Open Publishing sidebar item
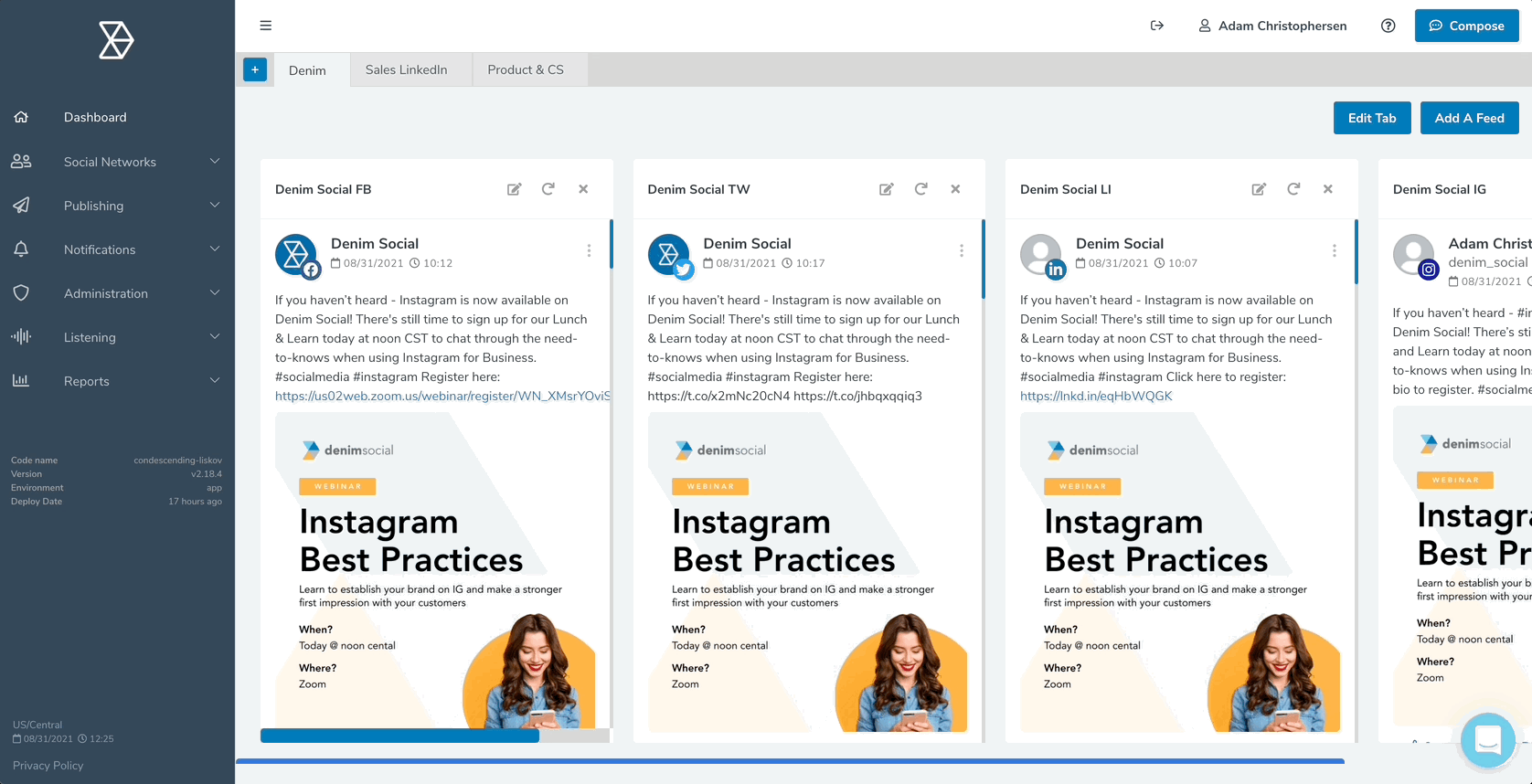This screenshot has width=1532, height=784. pyautogui.click(x=93, y=206)
